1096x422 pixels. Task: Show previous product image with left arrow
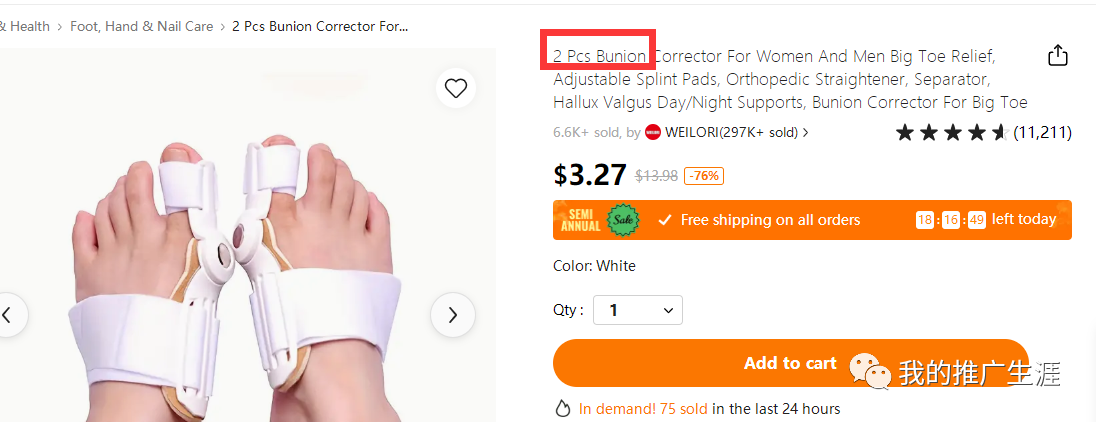(x=8, y=315)
